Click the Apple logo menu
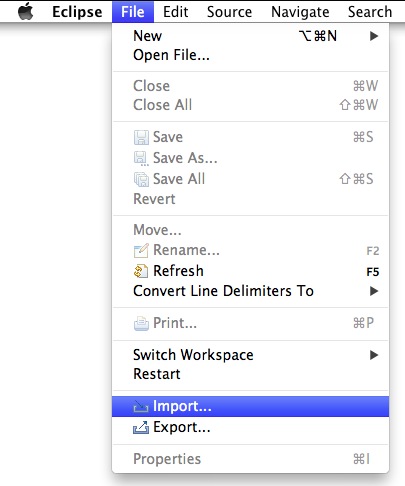Viewport: 405px width, 486px height. [x=26, y=12]
